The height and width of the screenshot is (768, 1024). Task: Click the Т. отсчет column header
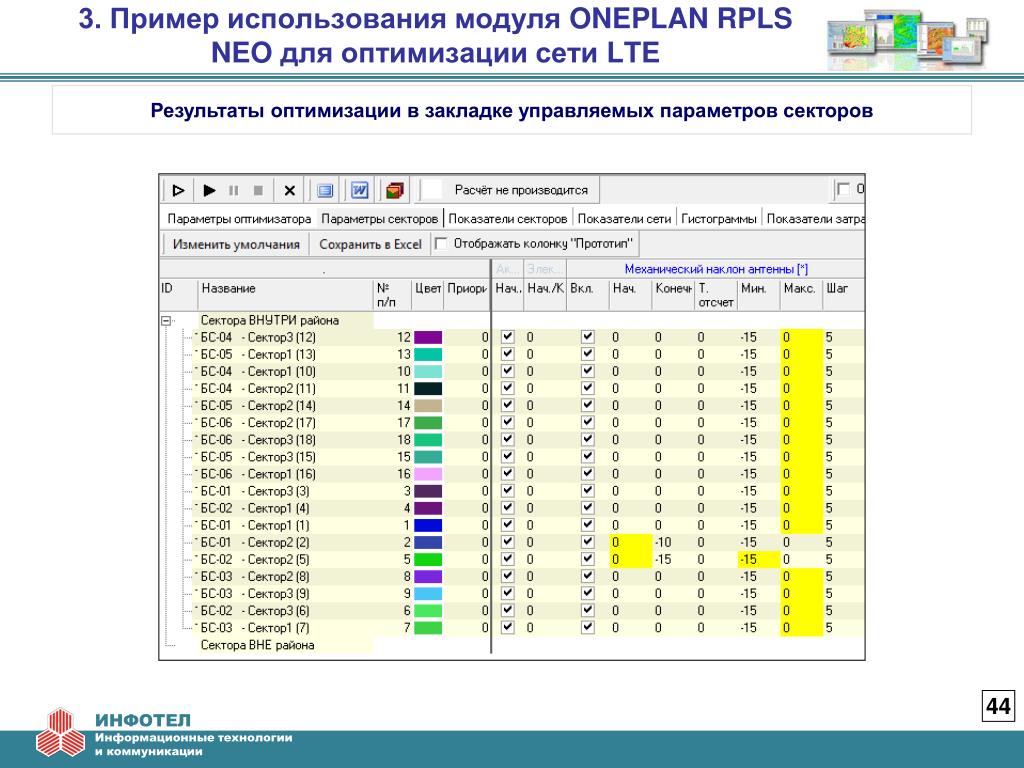click(x=716, y=295)
